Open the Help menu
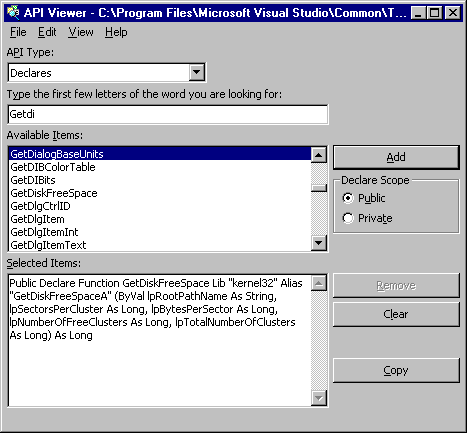Viewport: 467px width, 433px height. tap(116, 32)
